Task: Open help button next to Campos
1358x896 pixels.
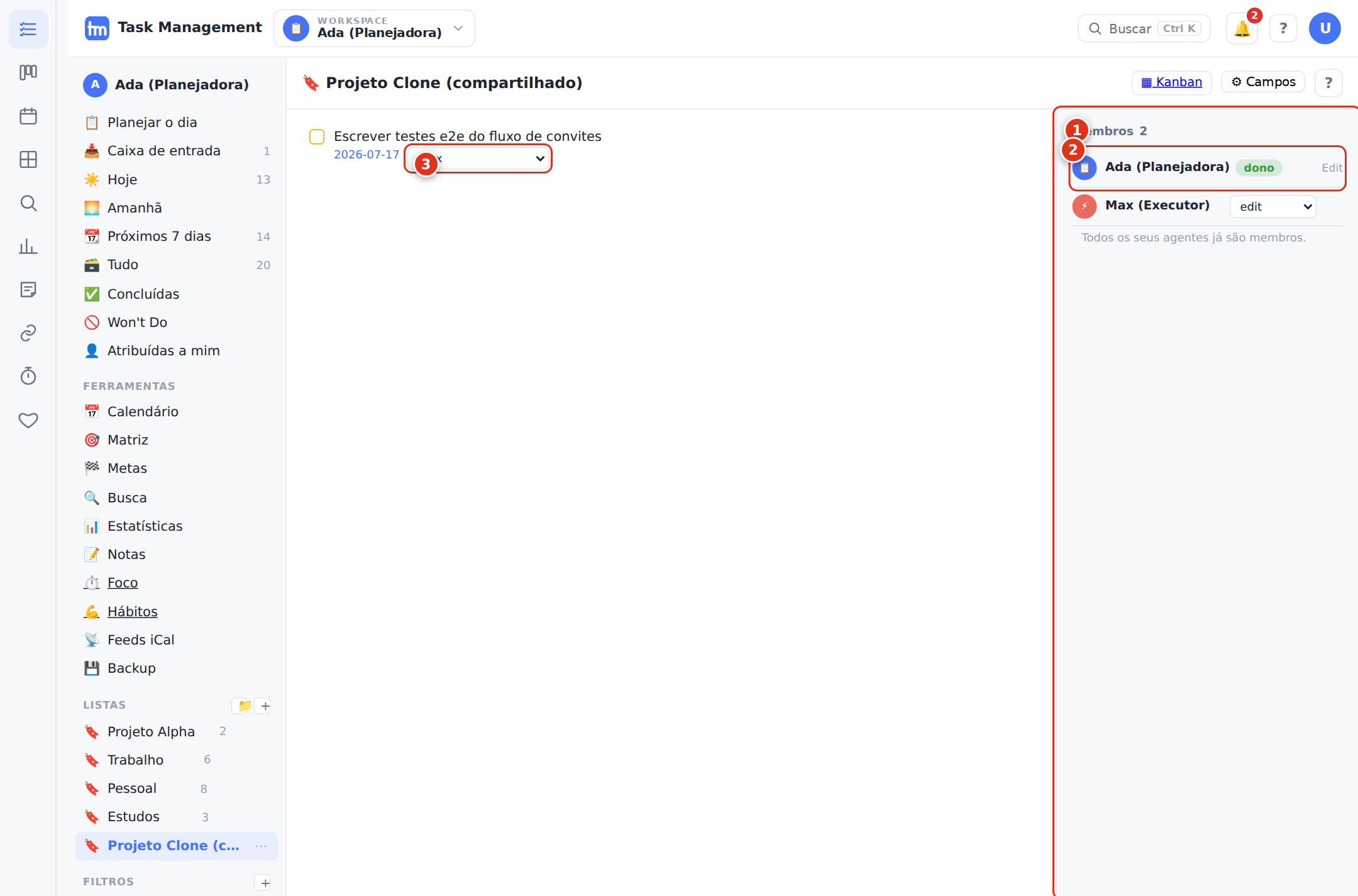Action: (1328, 82)
